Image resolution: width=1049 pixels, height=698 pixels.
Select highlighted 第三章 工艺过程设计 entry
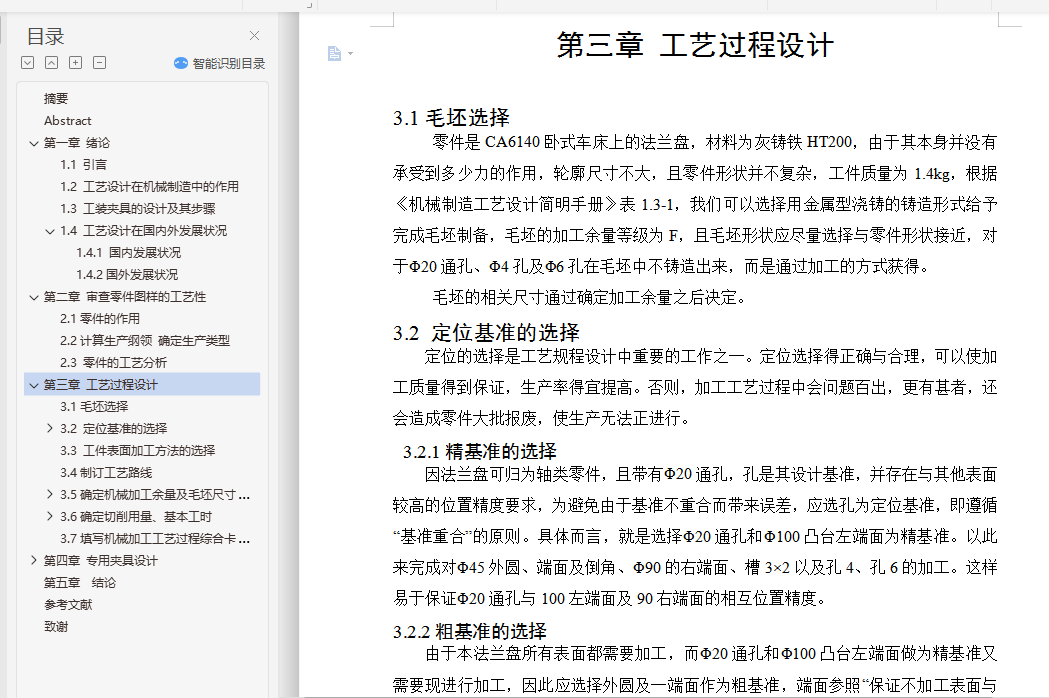tap(142, 385)
